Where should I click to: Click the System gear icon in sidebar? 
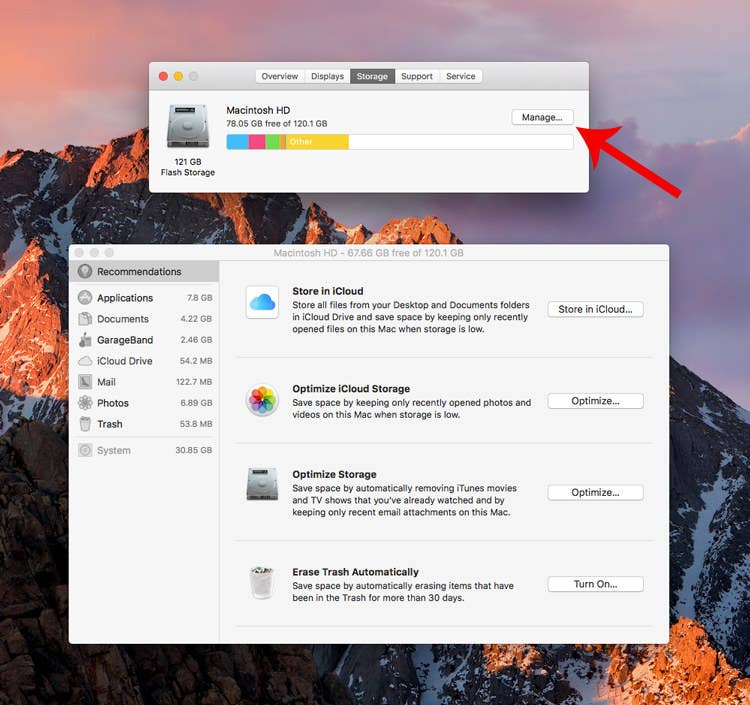click(85, 450)
